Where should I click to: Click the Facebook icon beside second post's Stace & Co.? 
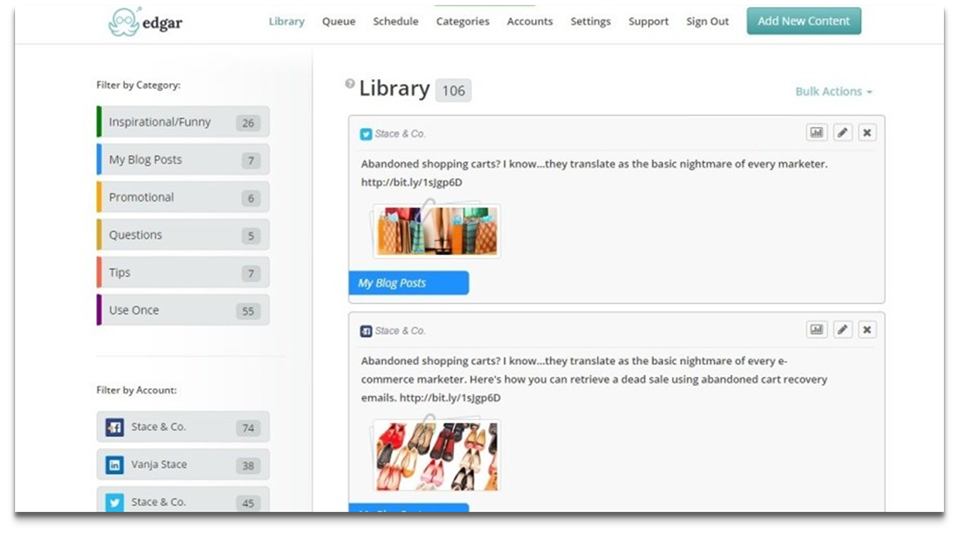[x=366, y=331]
